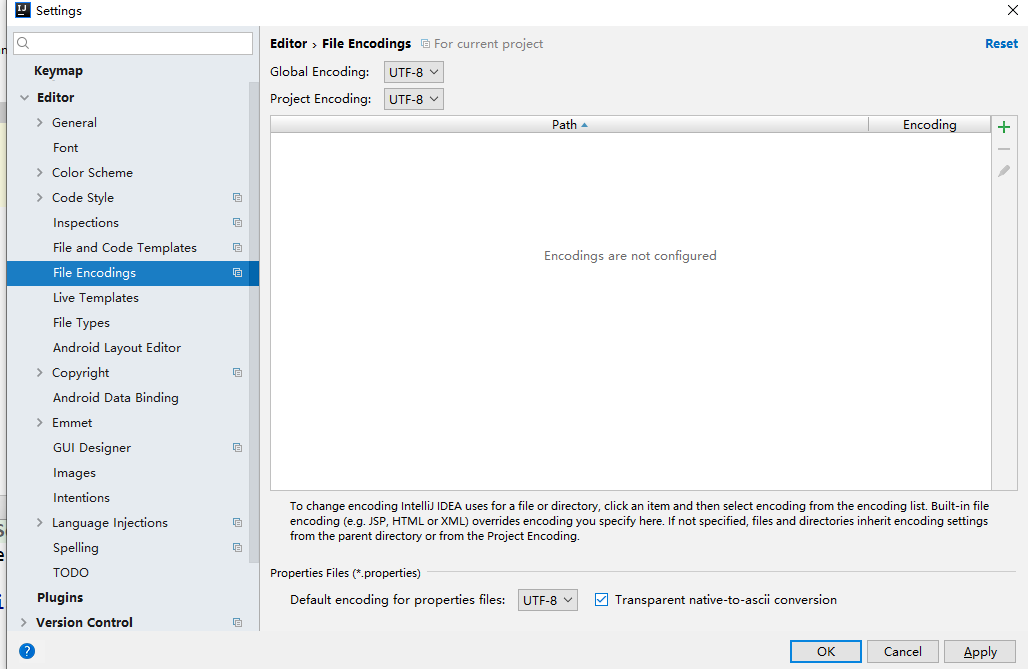Expand the General tree node
Viewport: 1028px width, 669px height.
pos(39,123)
